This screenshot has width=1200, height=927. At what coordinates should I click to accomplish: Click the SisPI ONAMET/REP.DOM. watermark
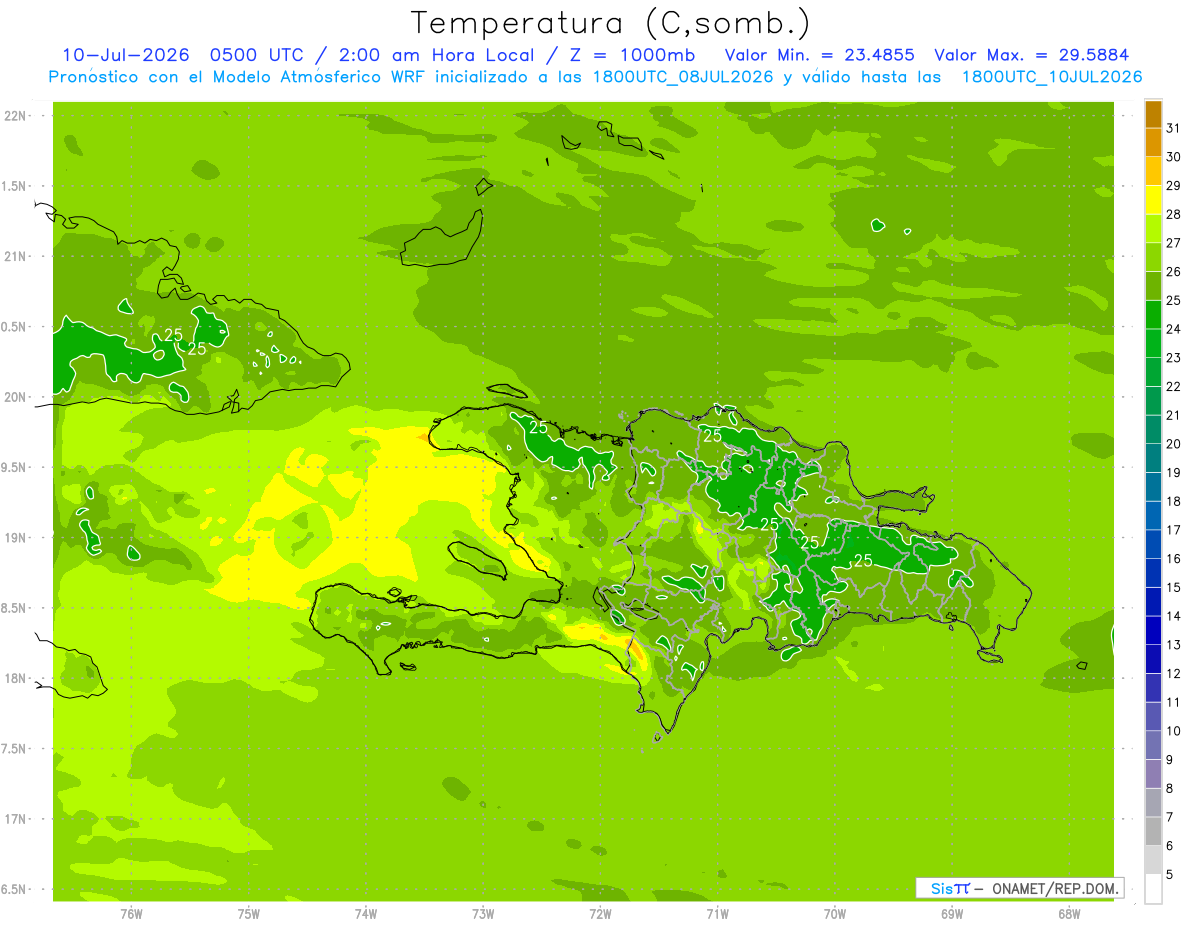pos(1020,888)
